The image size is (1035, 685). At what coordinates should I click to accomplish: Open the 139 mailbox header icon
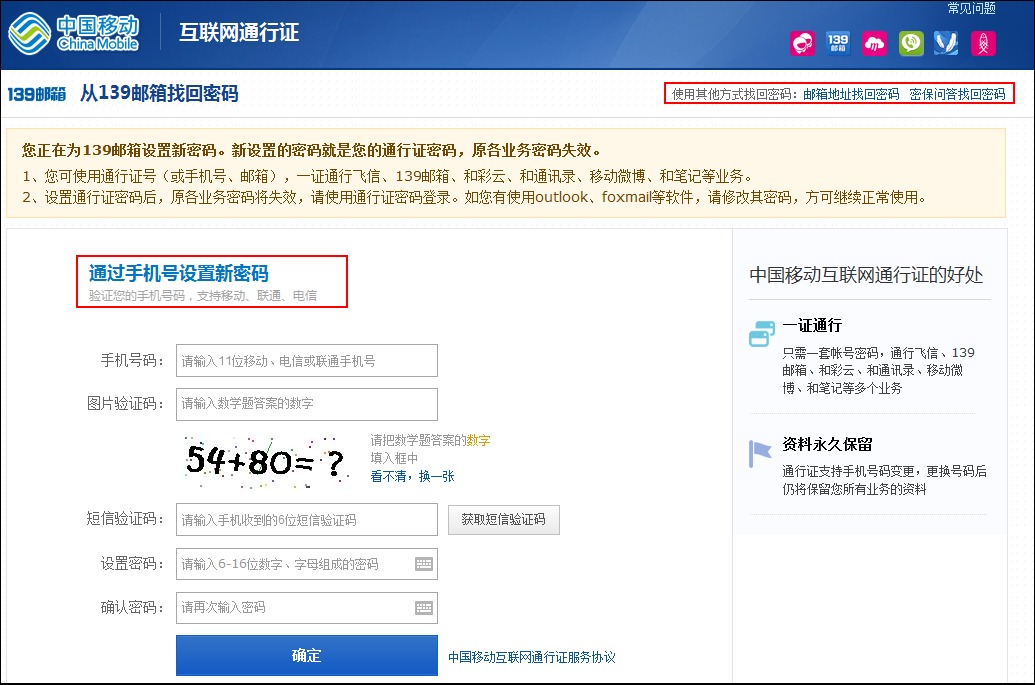838,44
